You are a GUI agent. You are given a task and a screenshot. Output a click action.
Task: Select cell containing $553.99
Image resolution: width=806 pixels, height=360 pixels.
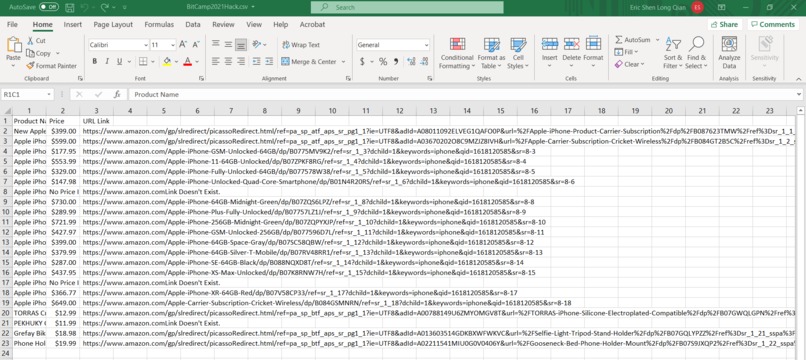(63, 161)
